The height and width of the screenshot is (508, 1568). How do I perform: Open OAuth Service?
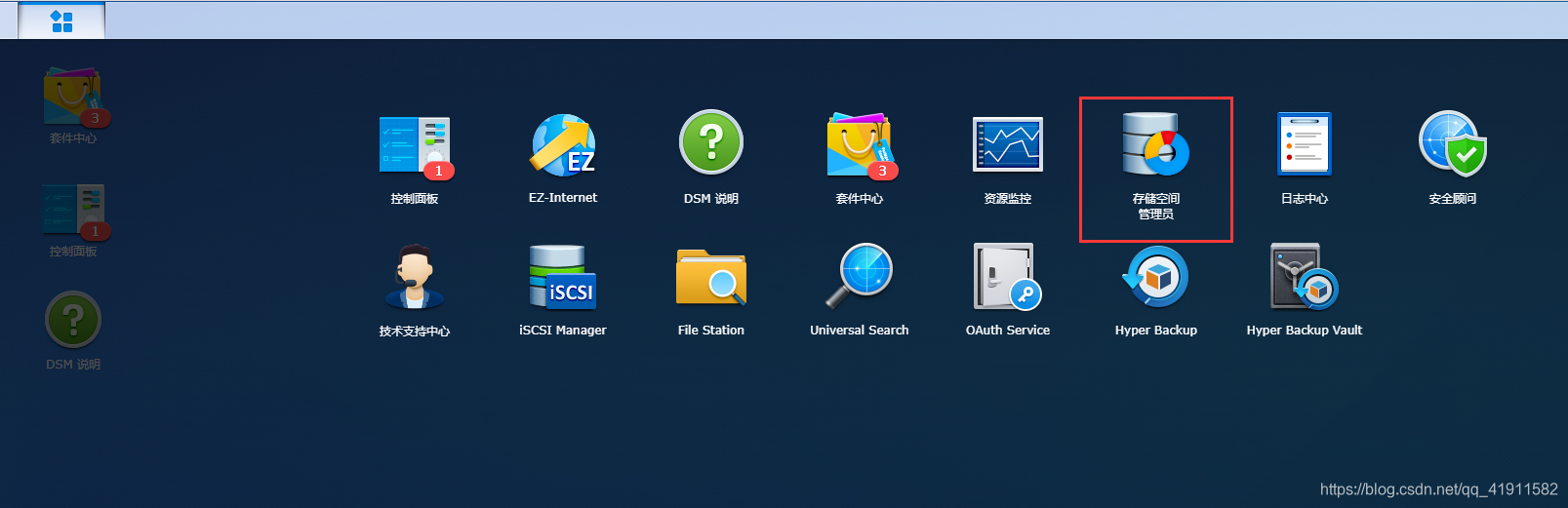pos(1008,277)
